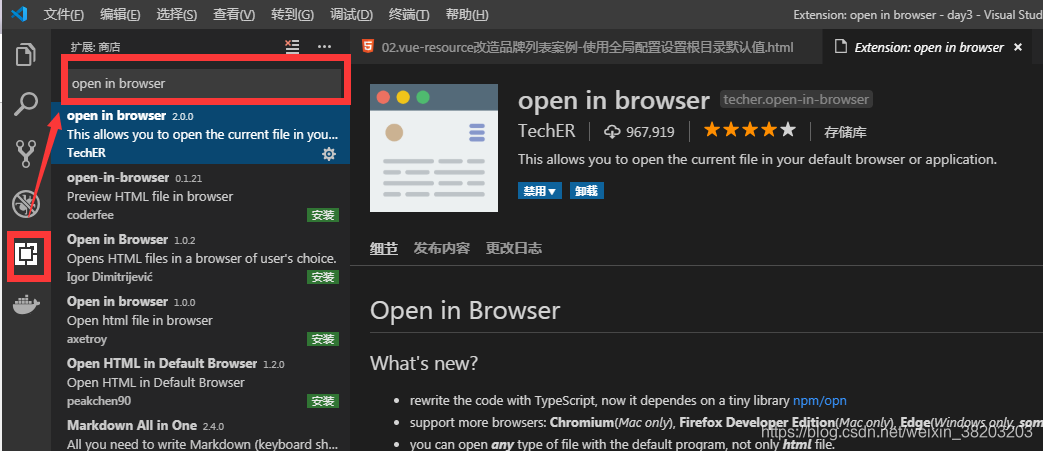Expand the 禁用 disable dropdown button
1043x451 pixels.
(540, 191)
